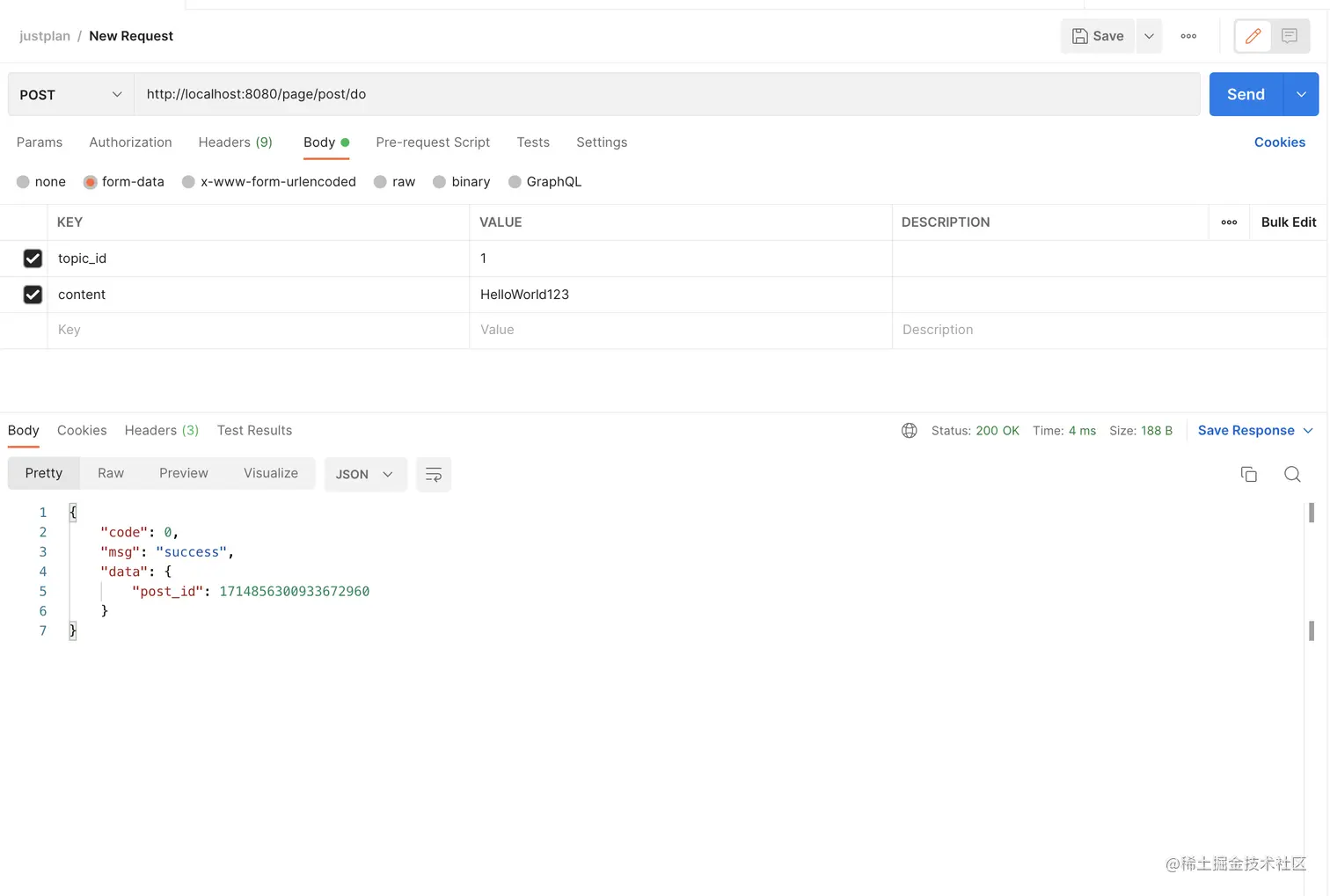Viewport: 1330px width, 896px height.
Task: Expand the Send button dropdown arrow
Action: tap(1301, 94)
